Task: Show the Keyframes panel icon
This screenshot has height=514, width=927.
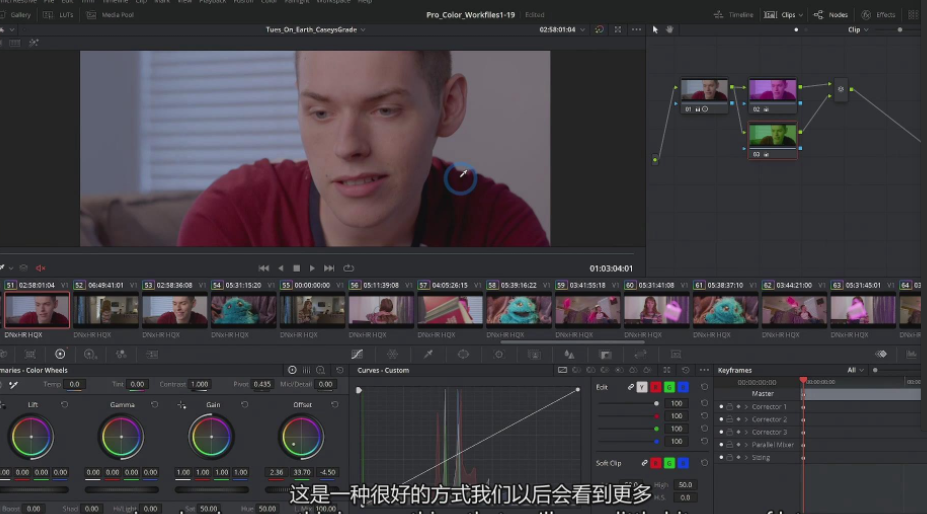Action: pyautogui.click(x=881, y=354)
